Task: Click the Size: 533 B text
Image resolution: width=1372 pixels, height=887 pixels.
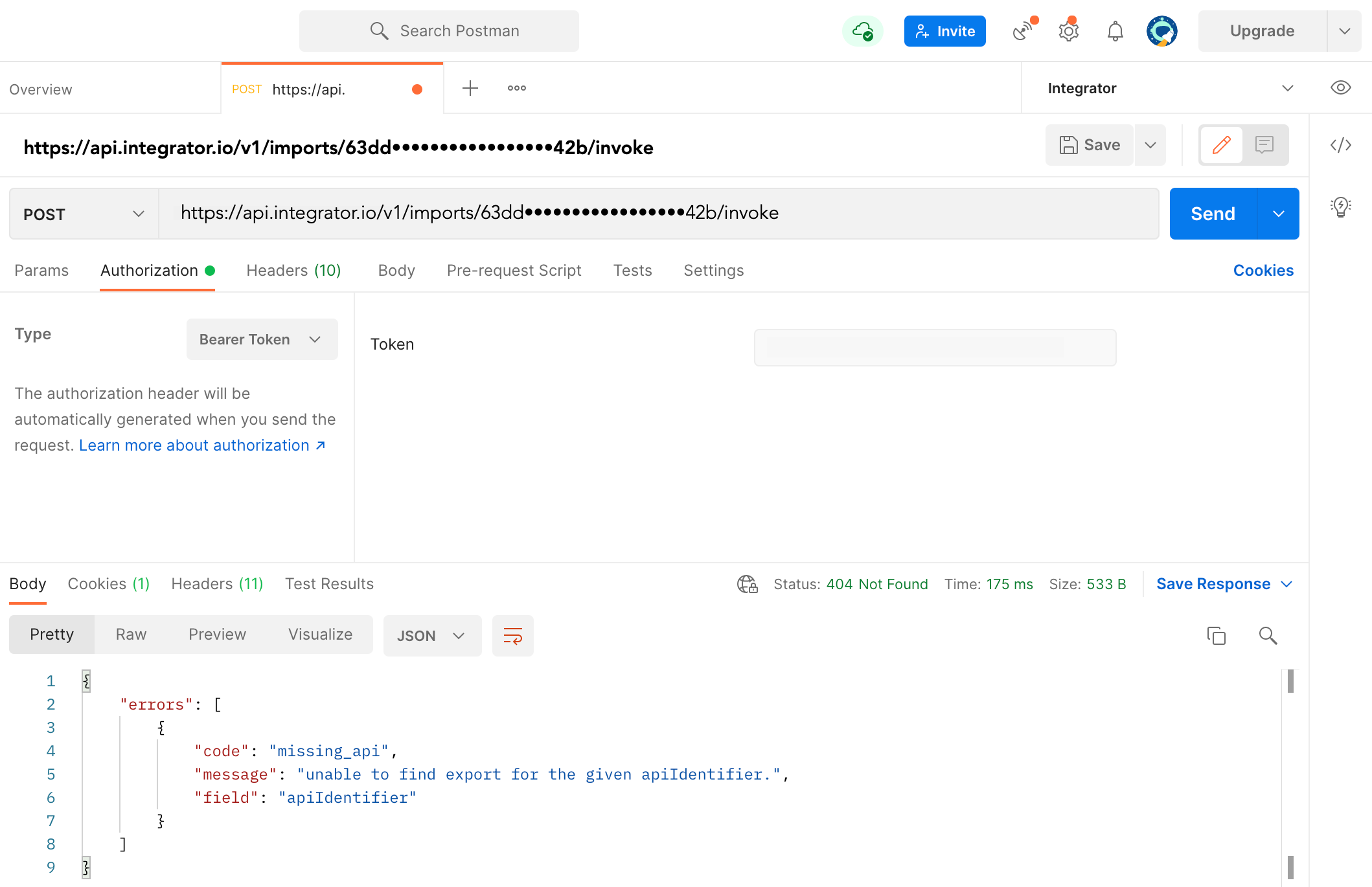Action: tap(1088, 584)
